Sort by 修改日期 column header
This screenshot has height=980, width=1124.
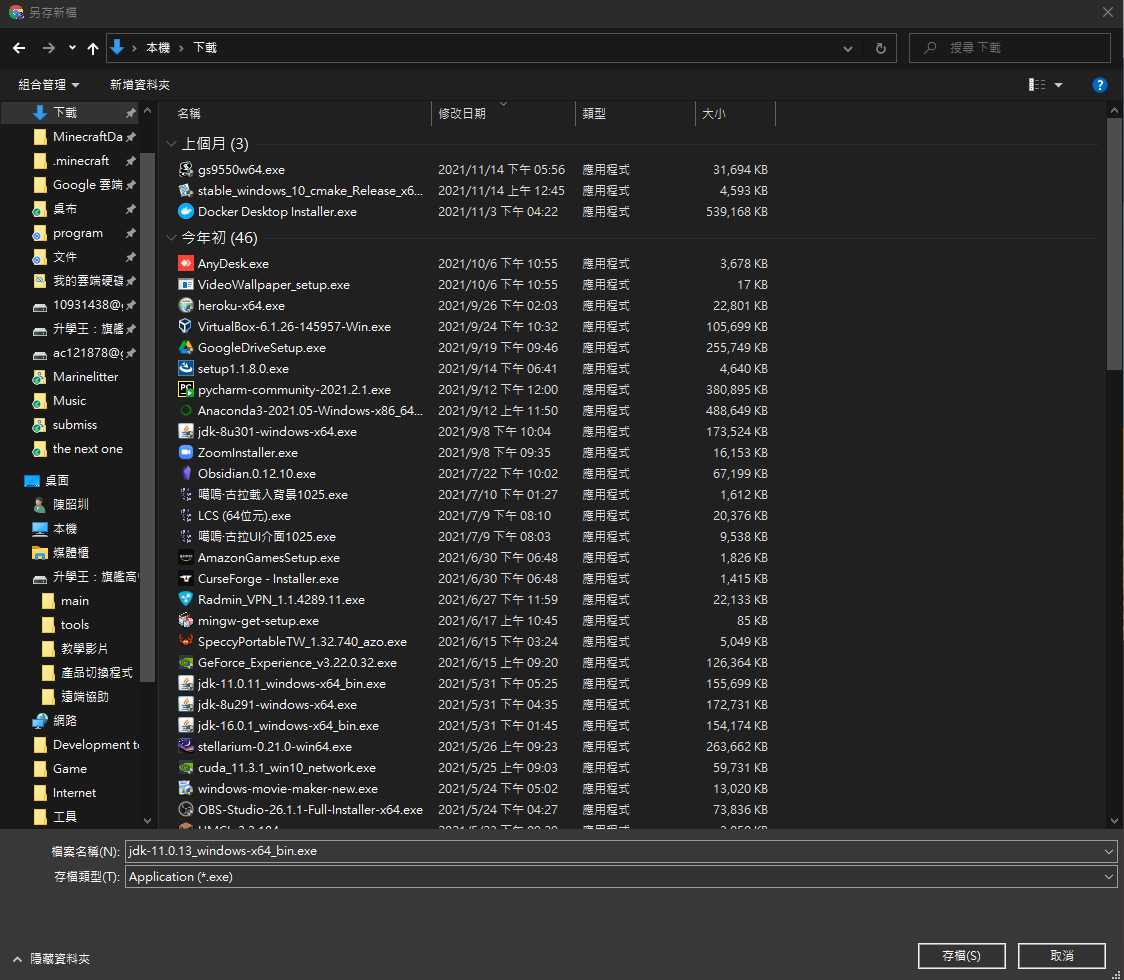point(462,113)
